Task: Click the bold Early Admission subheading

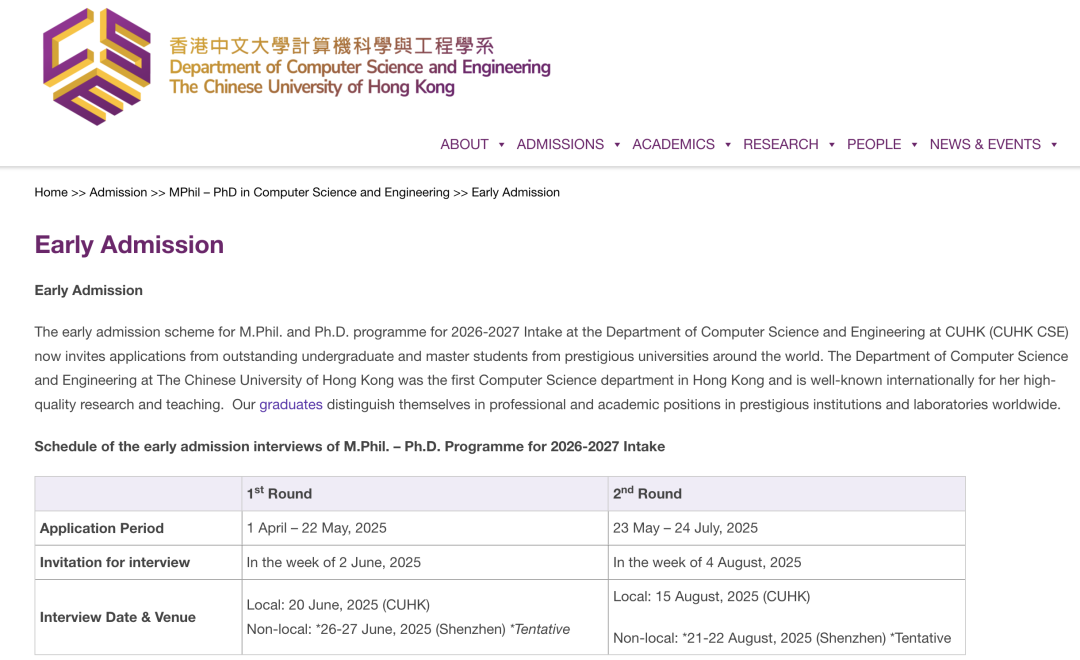Action: click(x=89, y=290)
